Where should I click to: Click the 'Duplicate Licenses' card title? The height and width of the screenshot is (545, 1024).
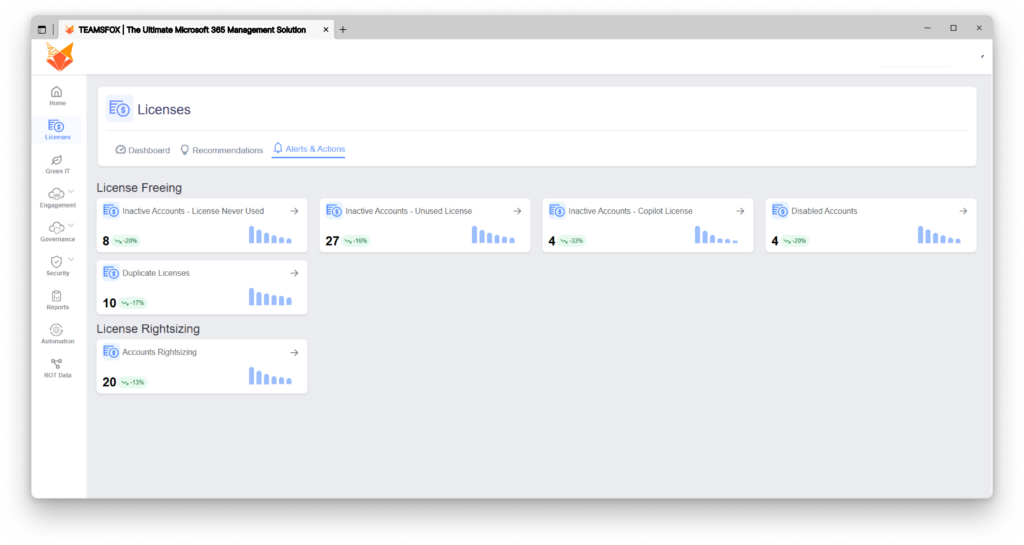pos(156,273)
